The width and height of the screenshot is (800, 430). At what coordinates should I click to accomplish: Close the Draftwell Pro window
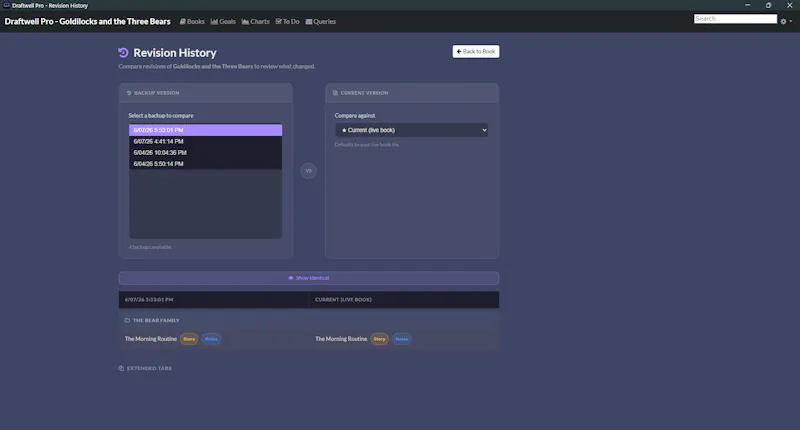(789, 5)
